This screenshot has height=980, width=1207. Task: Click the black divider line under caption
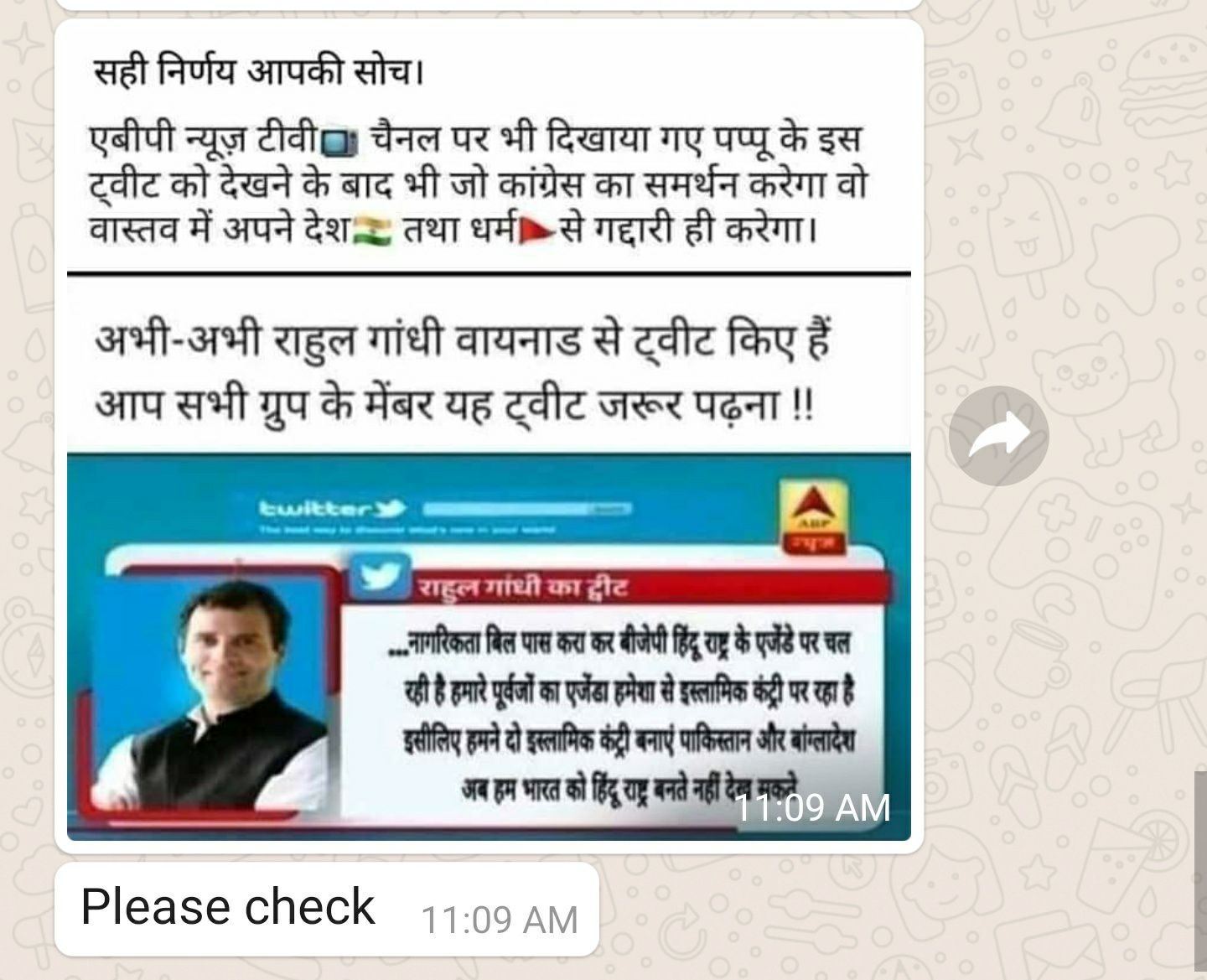pyautogui.click(x=489, y=273)
